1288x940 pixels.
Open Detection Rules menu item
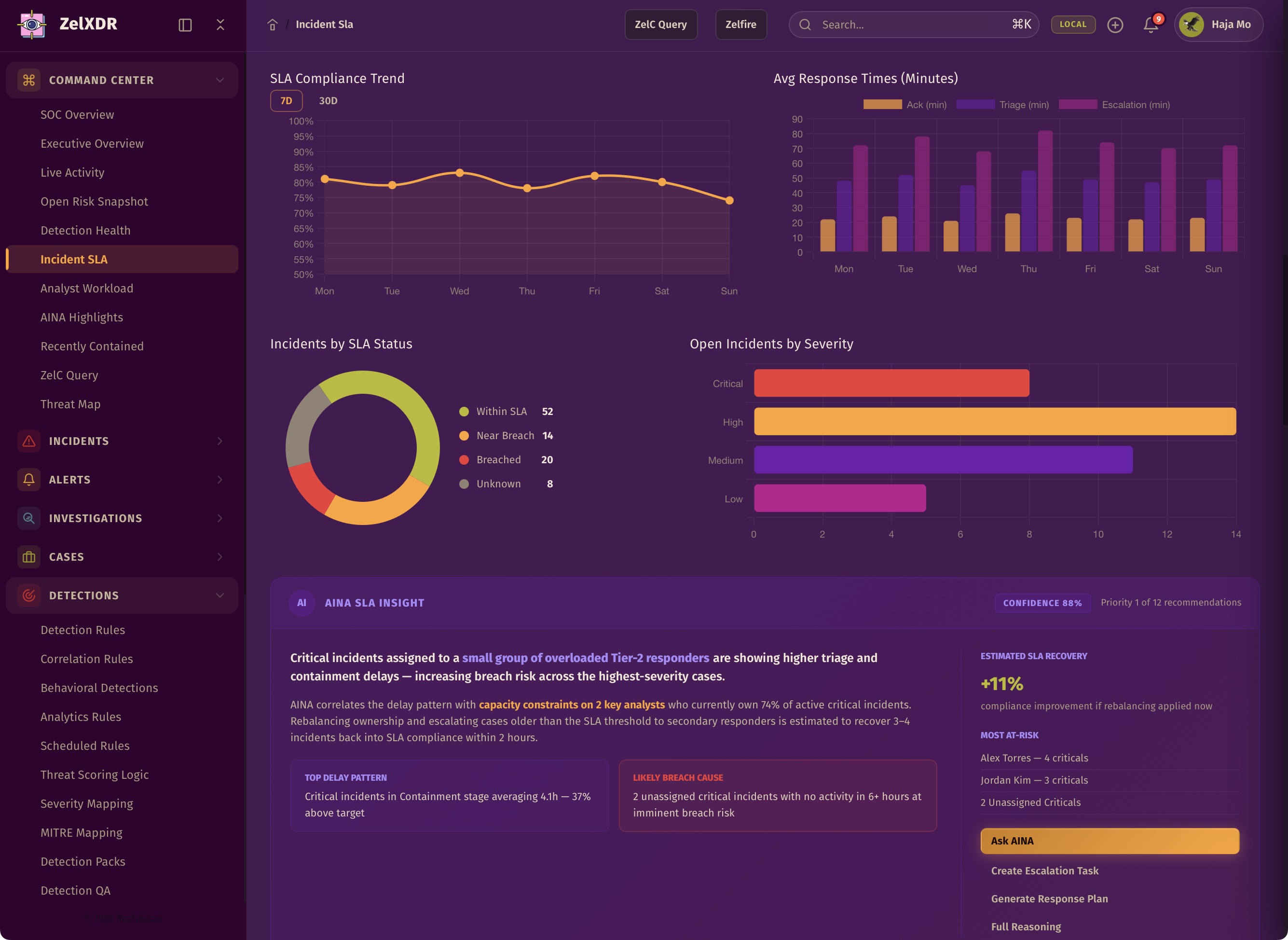click(x=82, y=630)
